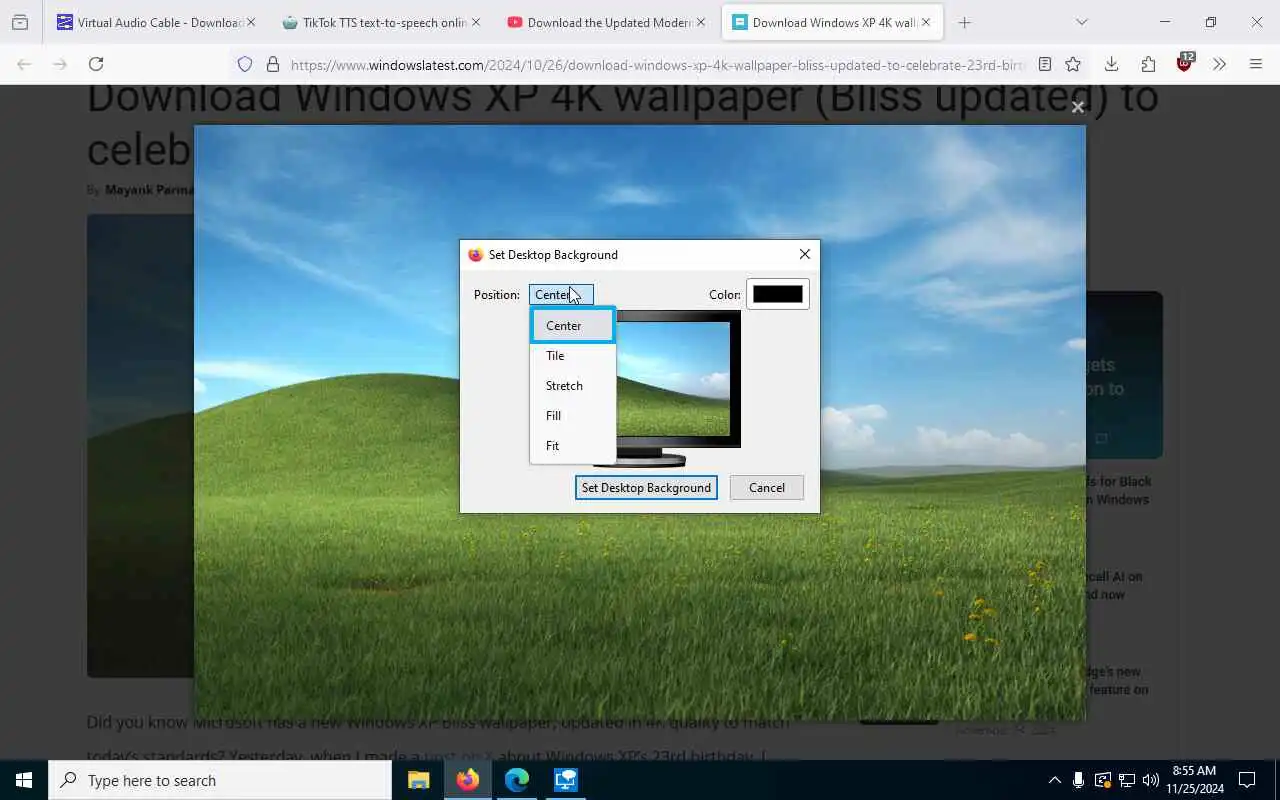Image resolution: width=1280 pixels, height=800 pixels.
Task: Open notification center icon
Action: [x=1247, y=780]
